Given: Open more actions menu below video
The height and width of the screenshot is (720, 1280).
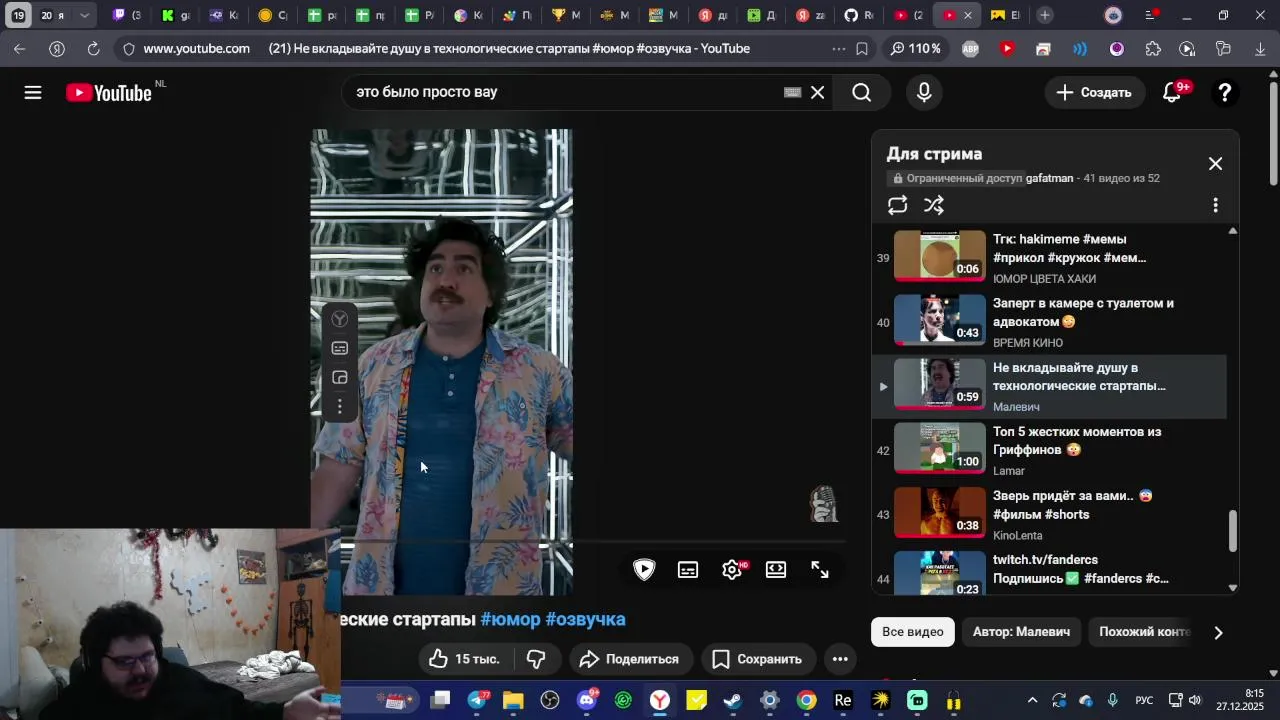Looking at the screenshot, I should point(840,659).
